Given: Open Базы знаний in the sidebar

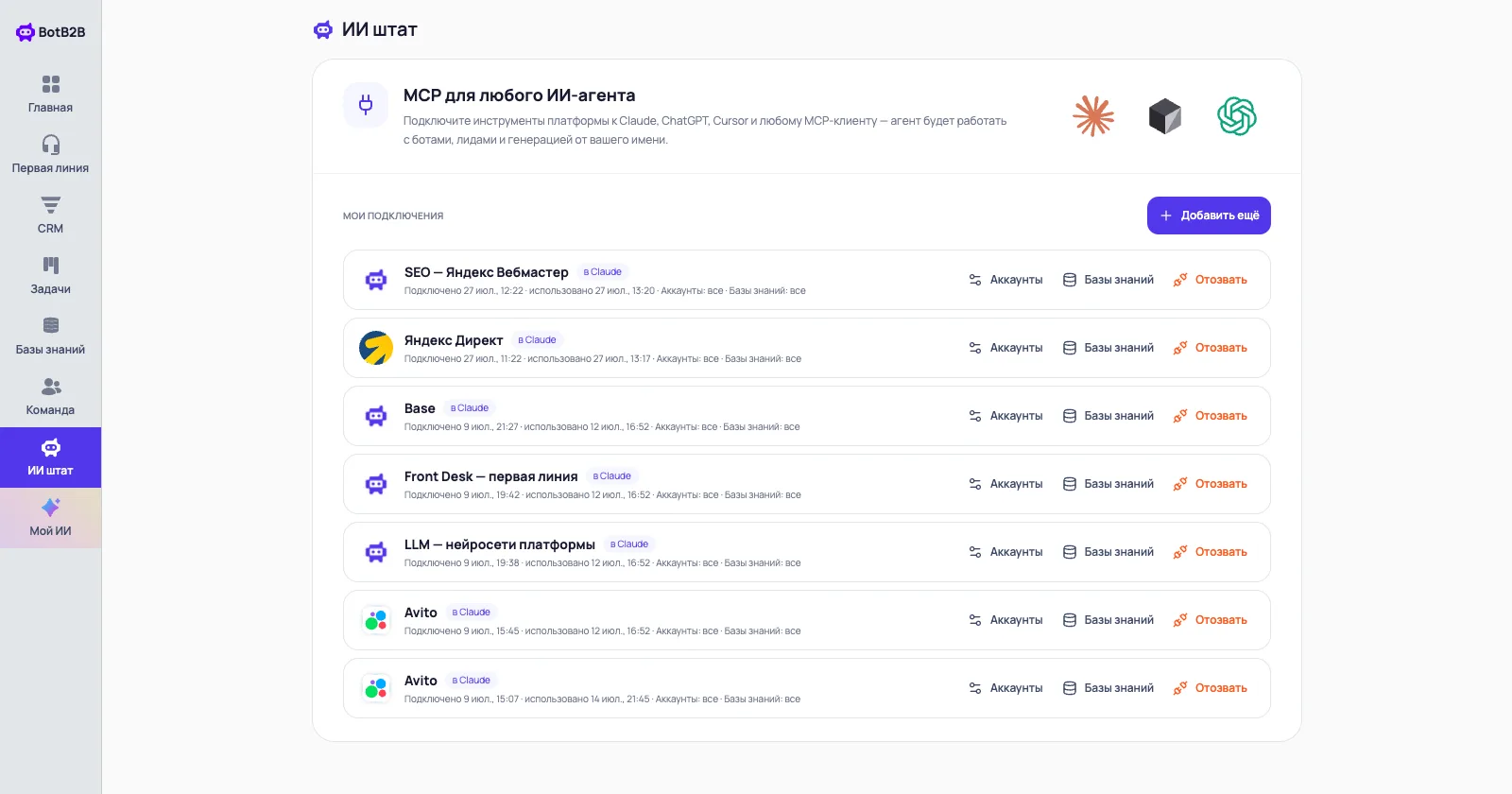Looking at the screenshot, I should click(x=50, y=337).
